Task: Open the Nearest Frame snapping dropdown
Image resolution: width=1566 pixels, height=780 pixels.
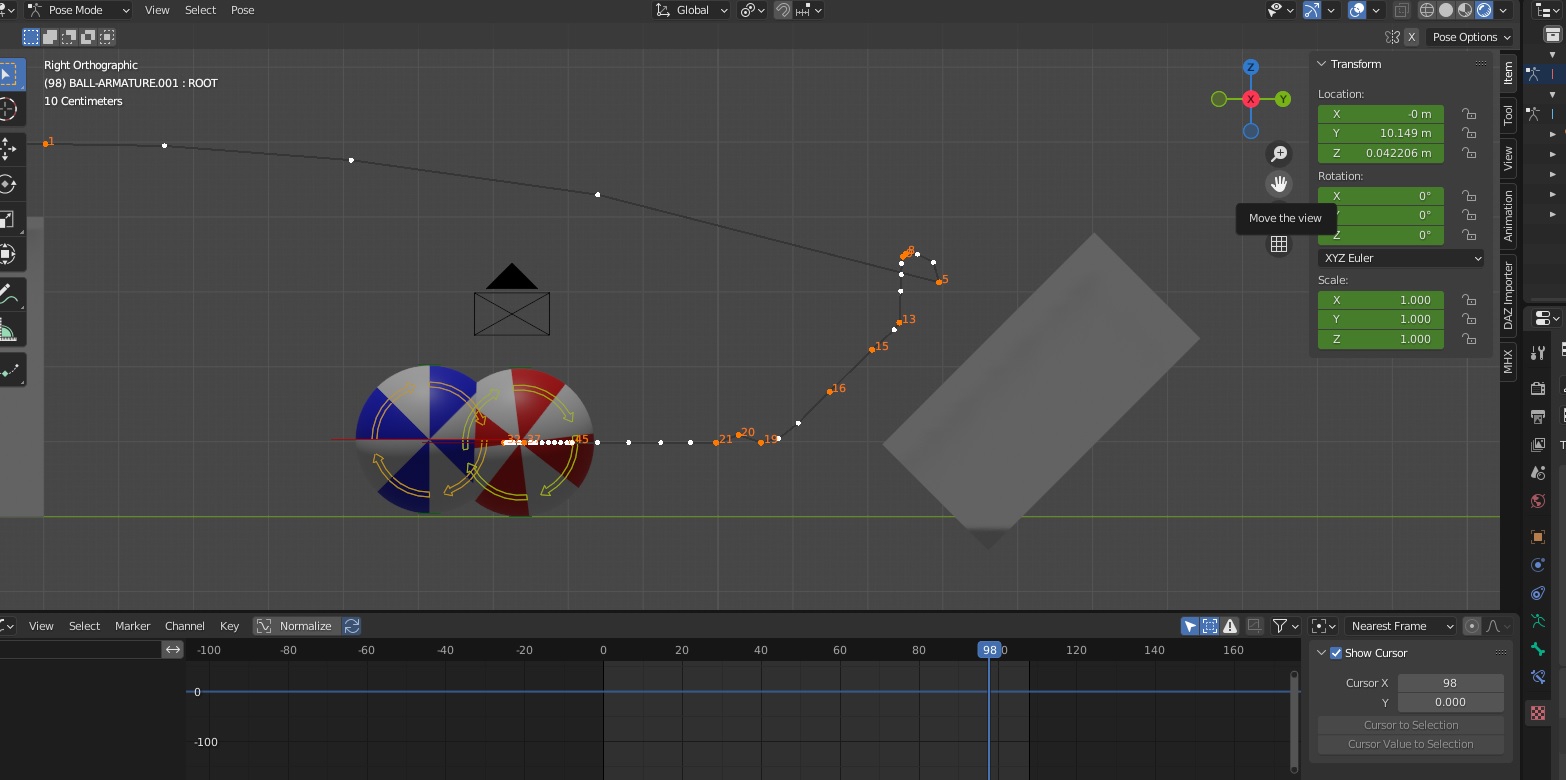Action: click(1400, 626)
